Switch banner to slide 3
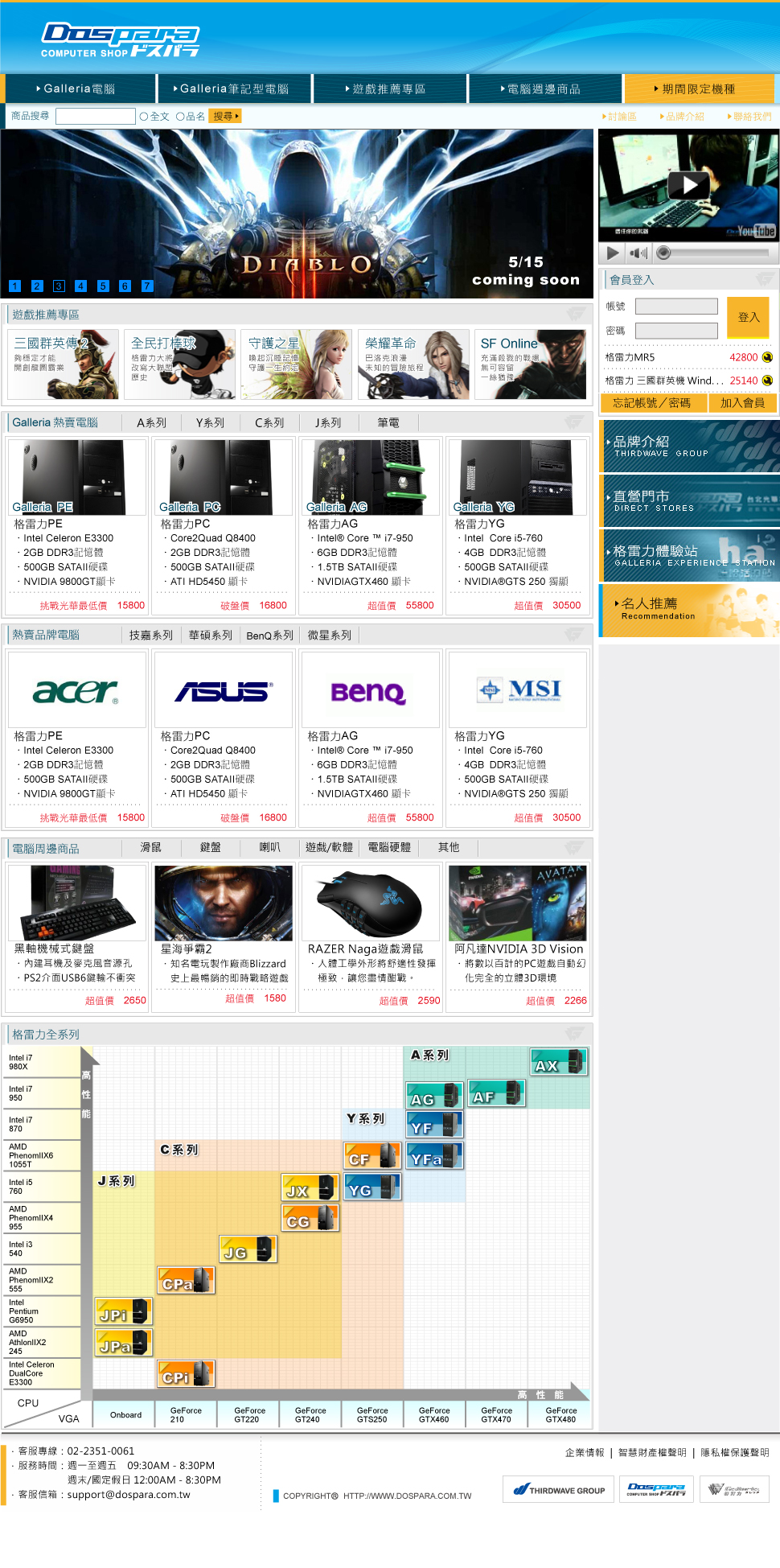The width and height of the screenshot is (780, 1568). (59, 286)
